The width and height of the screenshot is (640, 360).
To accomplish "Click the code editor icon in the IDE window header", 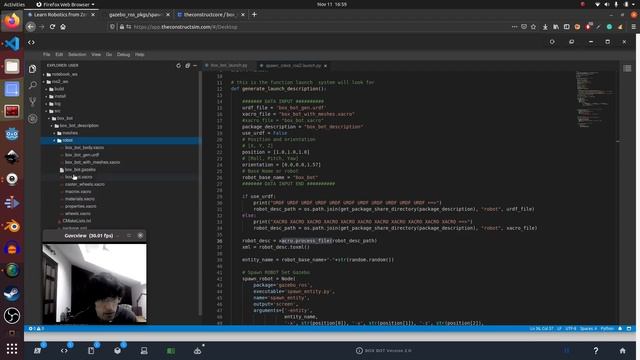I will pyautogui.click(x=31, y=42).
